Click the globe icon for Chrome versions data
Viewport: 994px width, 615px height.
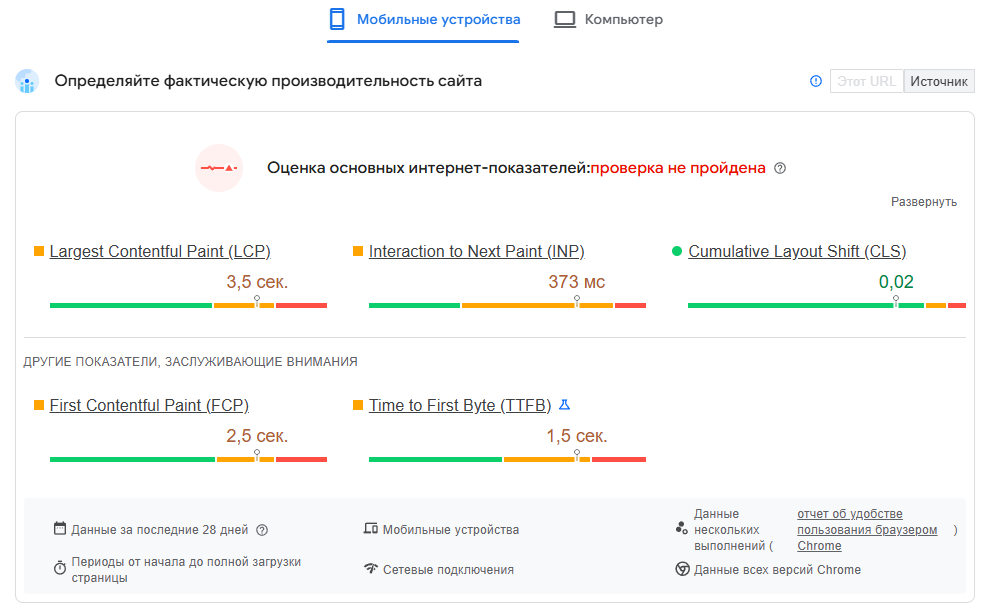click(681, 569)
